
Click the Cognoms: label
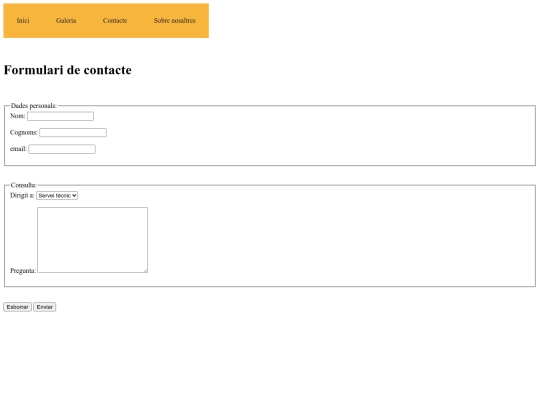pyautogui.click(x=24, y=133)
